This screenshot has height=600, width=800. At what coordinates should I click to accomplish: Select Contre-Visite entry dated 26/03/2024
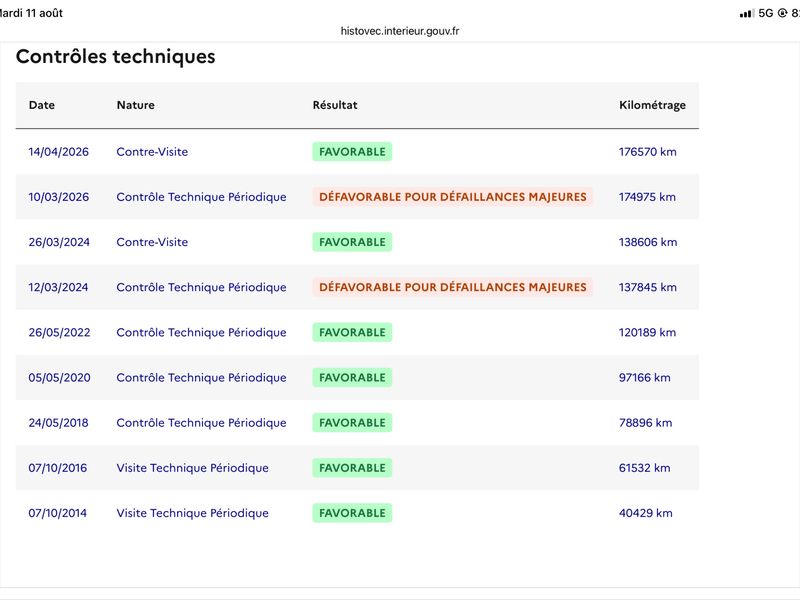point(152,242)
